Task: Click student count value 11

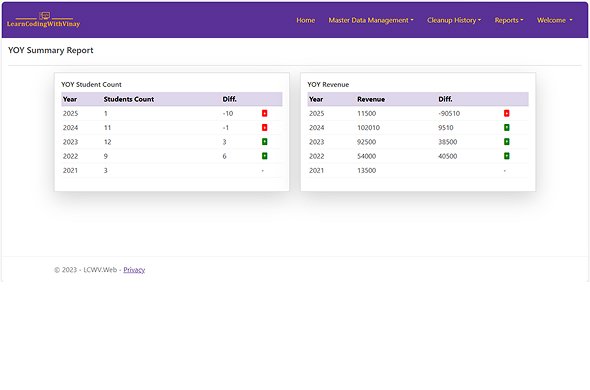Action: (107, 128)
